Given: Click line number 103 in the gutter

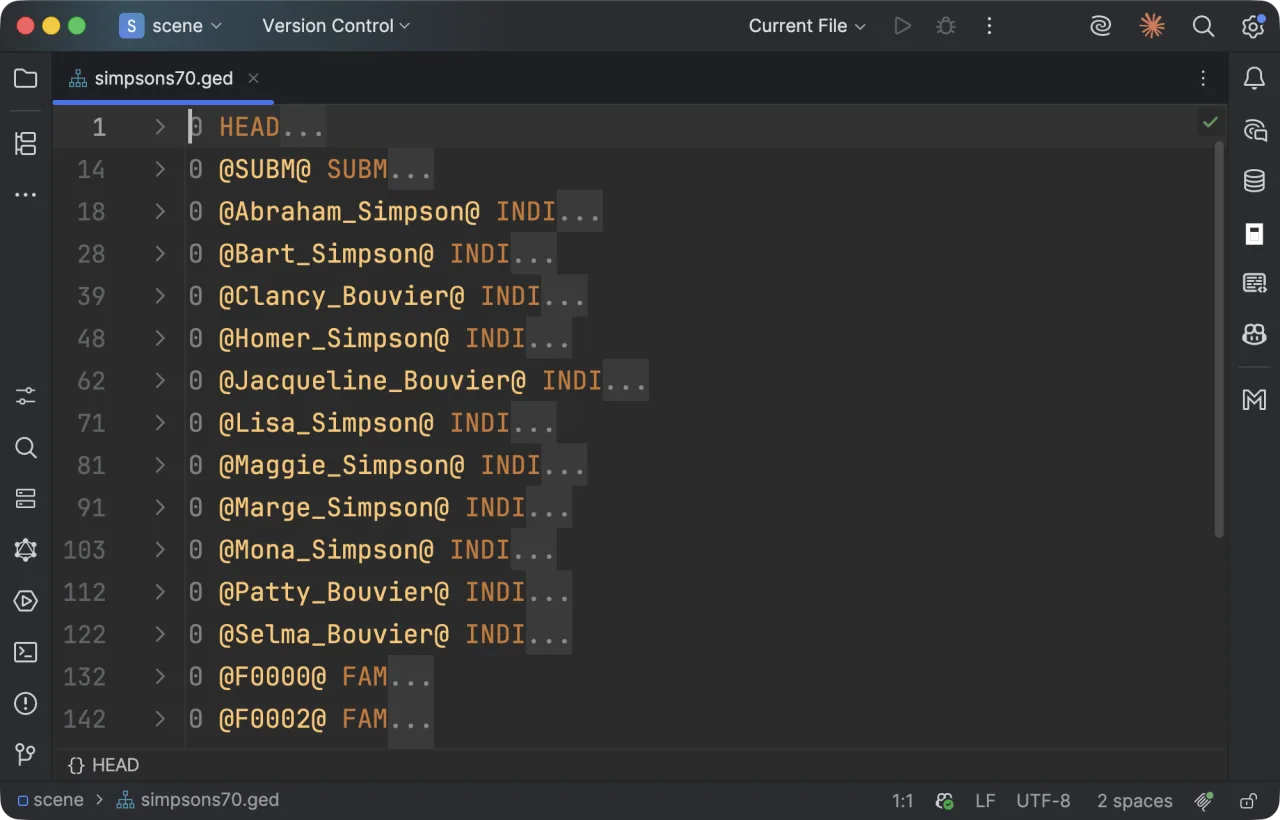Looking at the screenshot, I should (x=84, y=550).
